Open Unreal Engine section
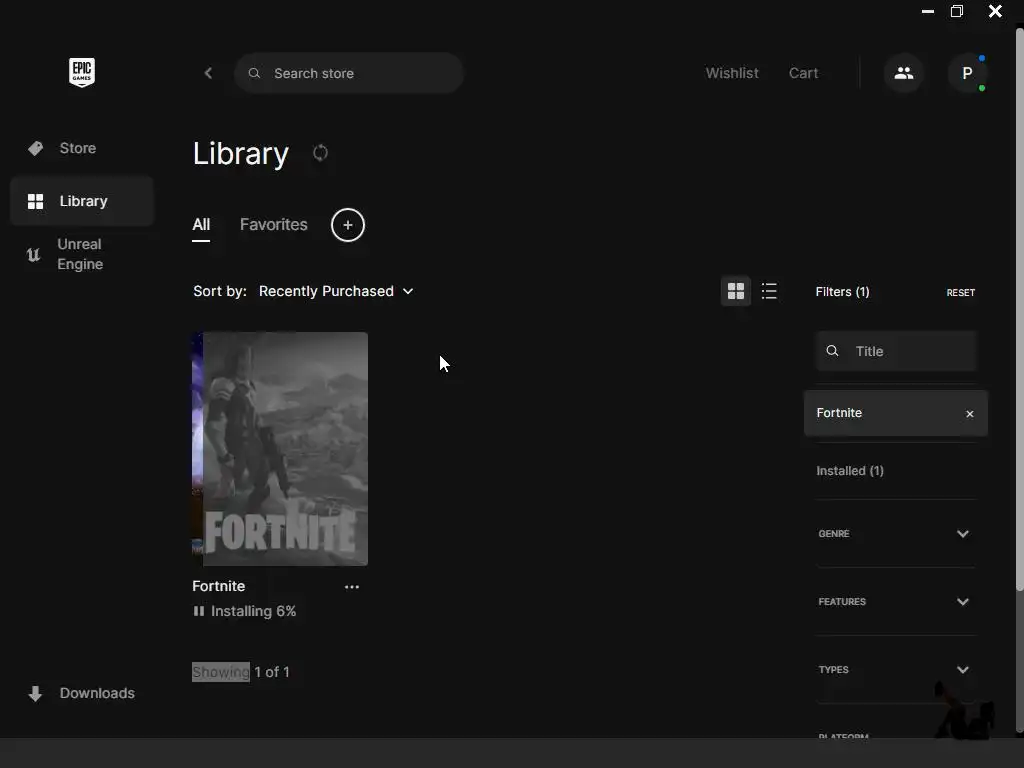The image size is (1024, 768). point(82,254)
